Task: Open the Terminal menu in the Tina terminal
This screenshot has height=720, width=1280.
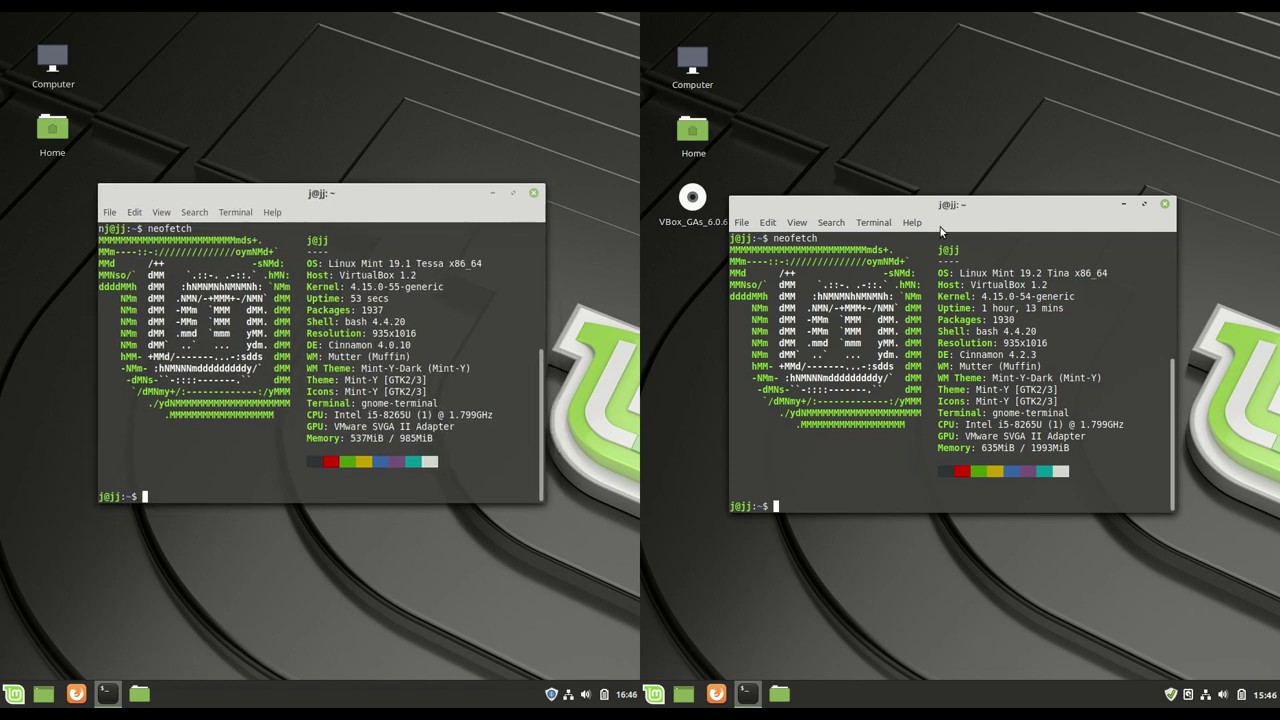Action: tap(873, 222)
